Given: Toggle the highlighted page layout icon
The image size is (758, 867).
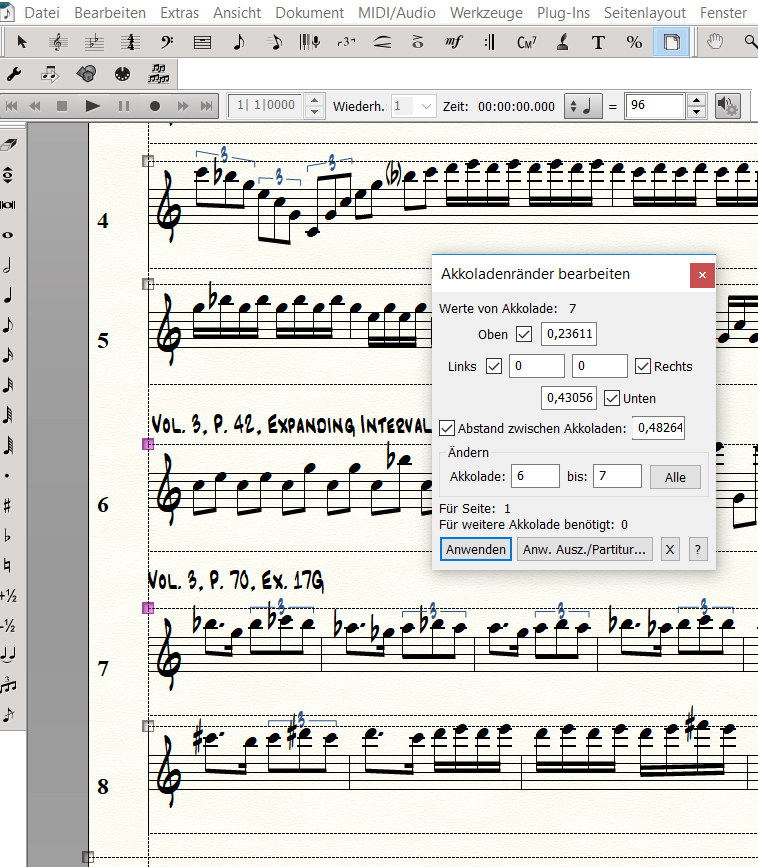Looking at the screenshot, I should 671,42.
